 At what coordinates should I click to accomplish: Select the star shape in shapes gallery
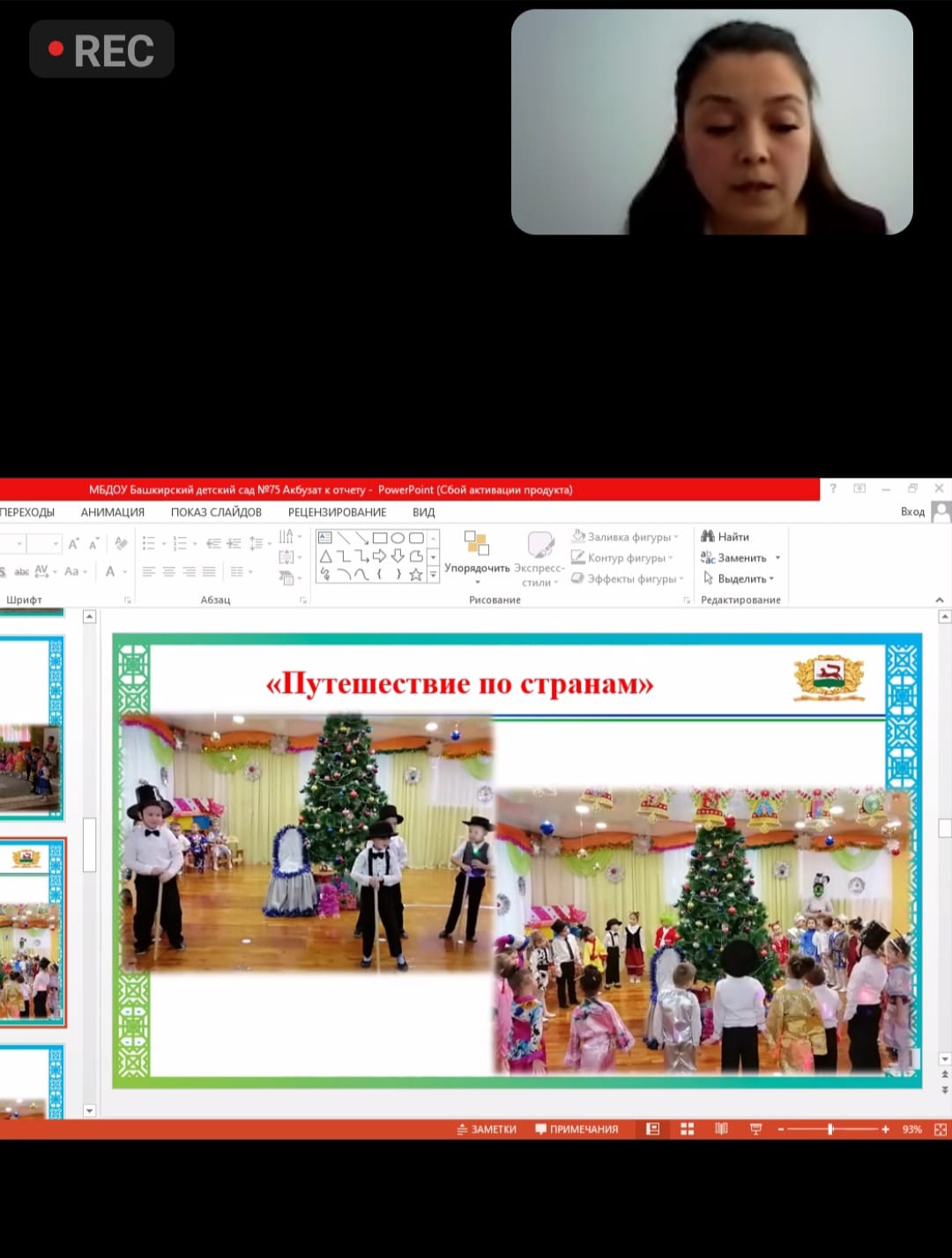(x=415, y=574)
